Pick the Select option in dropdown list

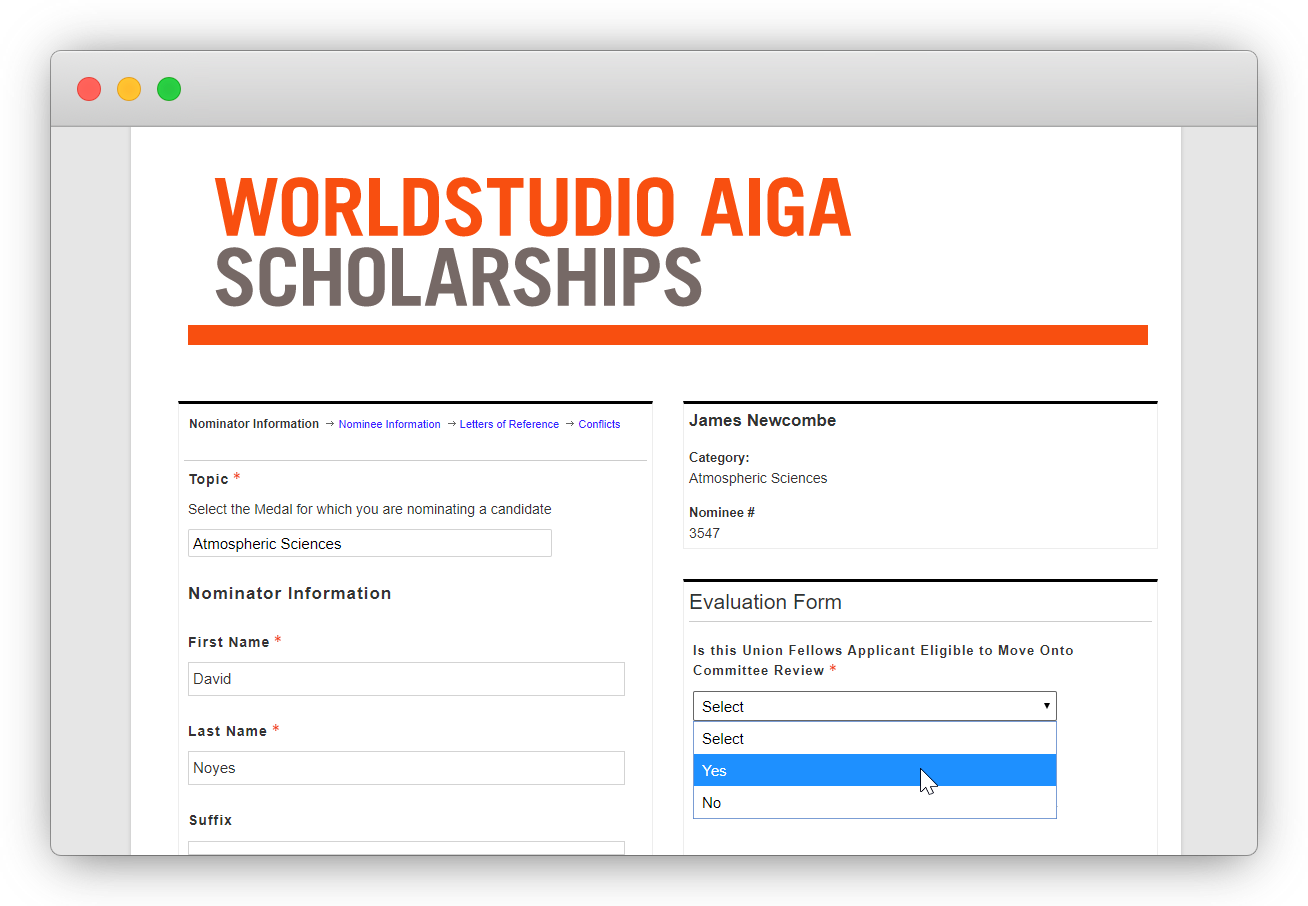click(874, 738)
